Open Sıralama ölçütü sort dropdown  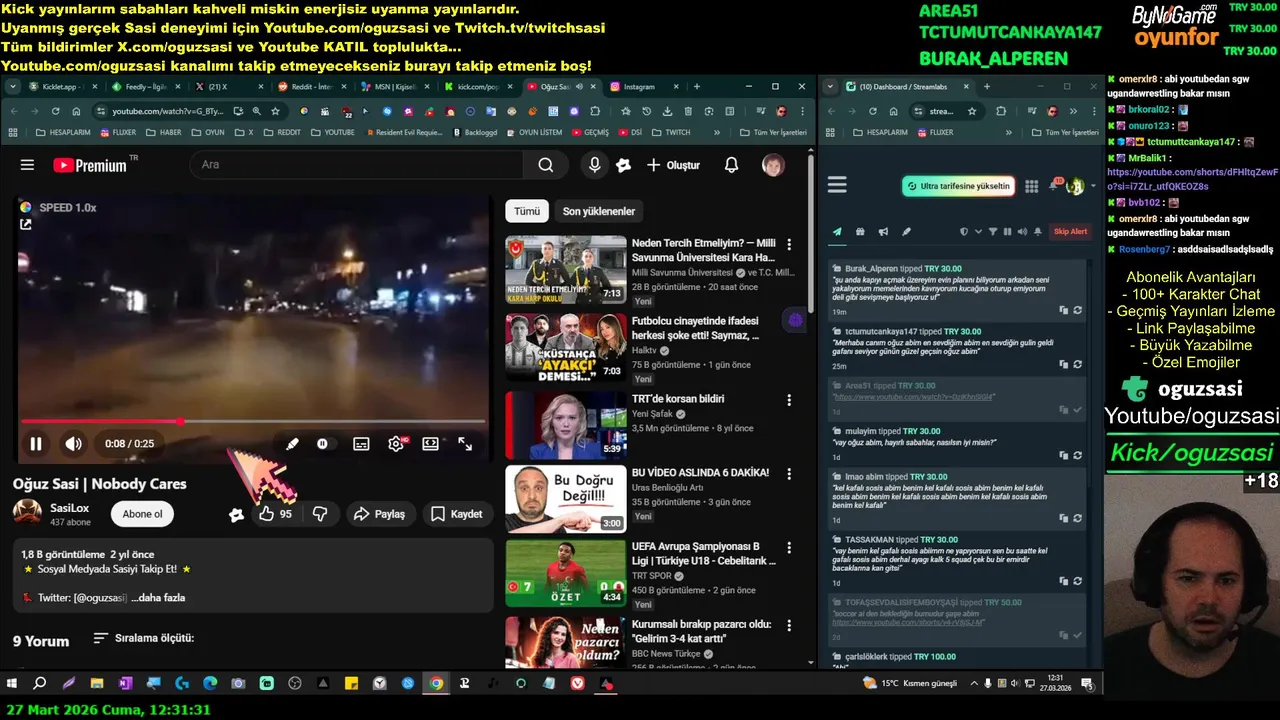tap(143, 638)
